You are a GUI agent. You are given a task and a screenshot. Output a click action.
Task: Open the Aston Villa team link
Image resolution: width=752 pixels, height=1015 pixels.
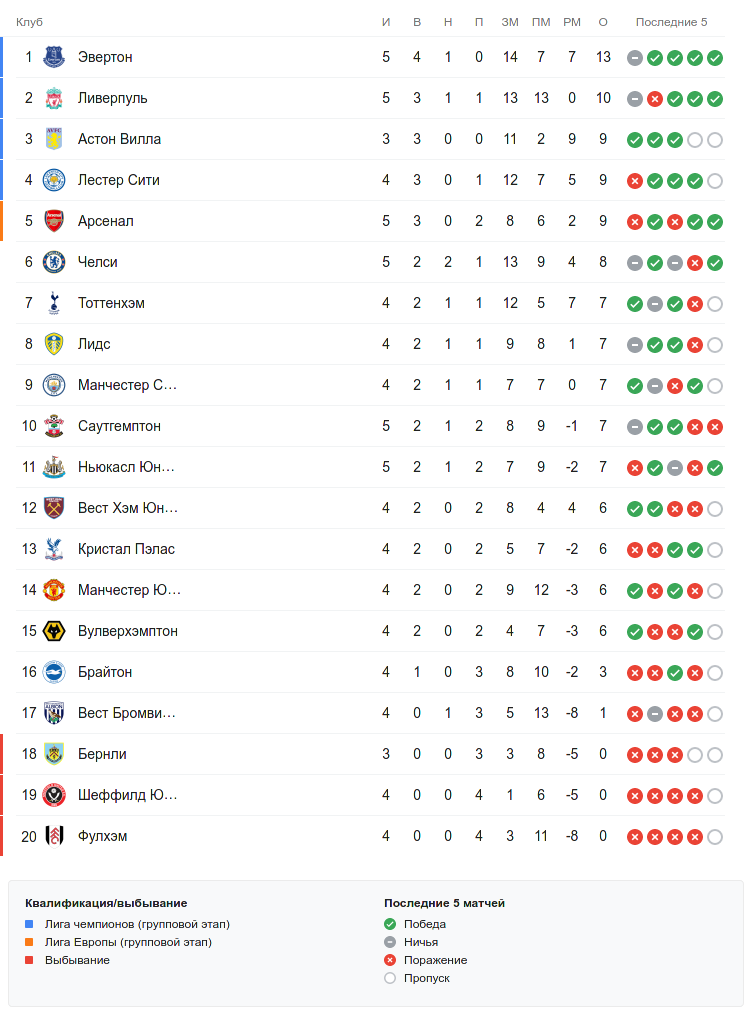tap(119, 139)
